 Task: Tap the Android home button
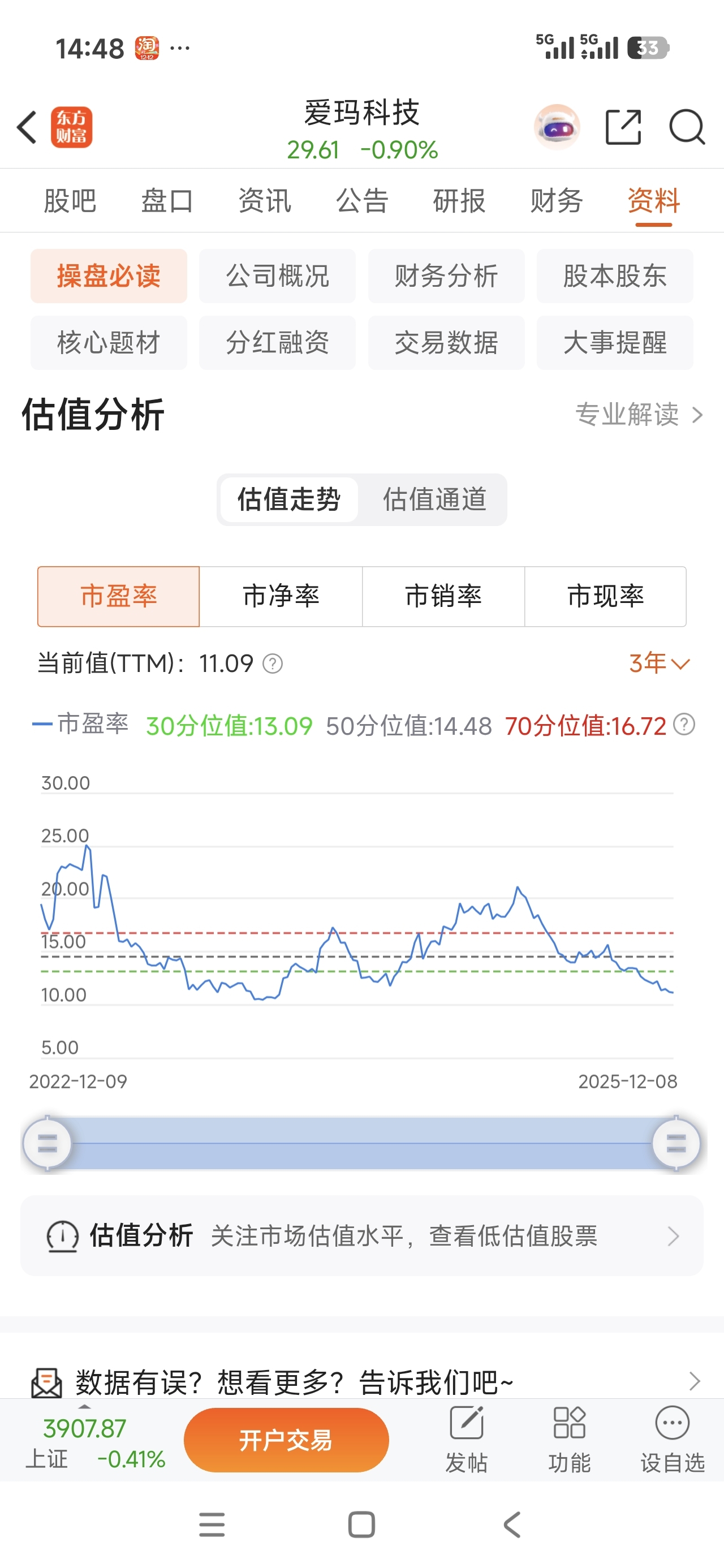[361, 1524]
